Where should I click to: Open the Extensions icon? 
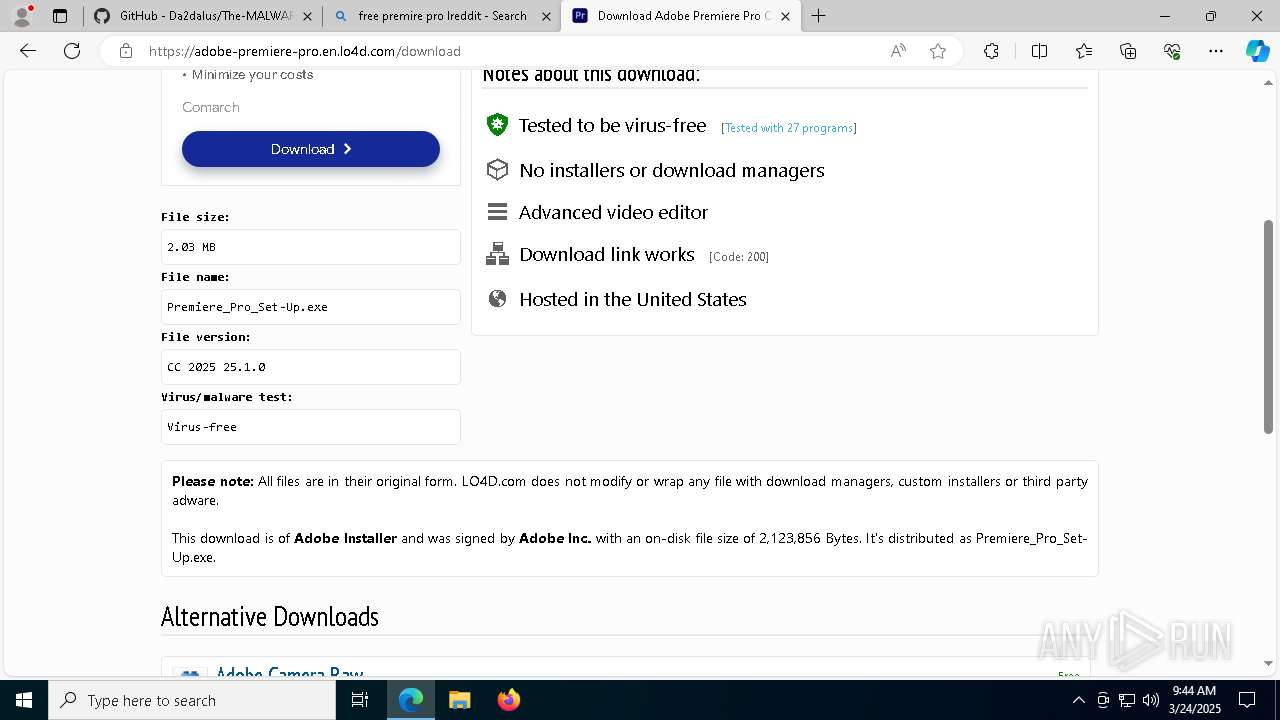tap(991, 51)
